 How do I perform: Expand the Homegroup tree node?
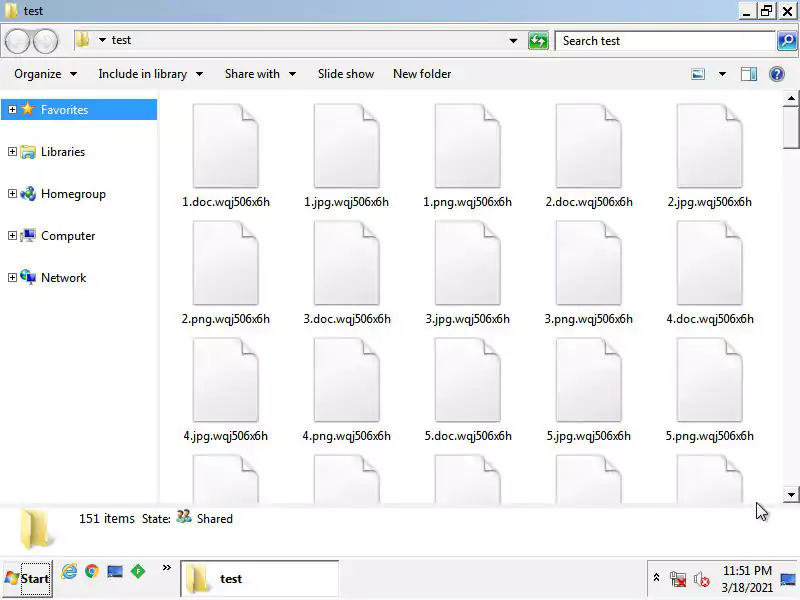(x=12, y=193)
